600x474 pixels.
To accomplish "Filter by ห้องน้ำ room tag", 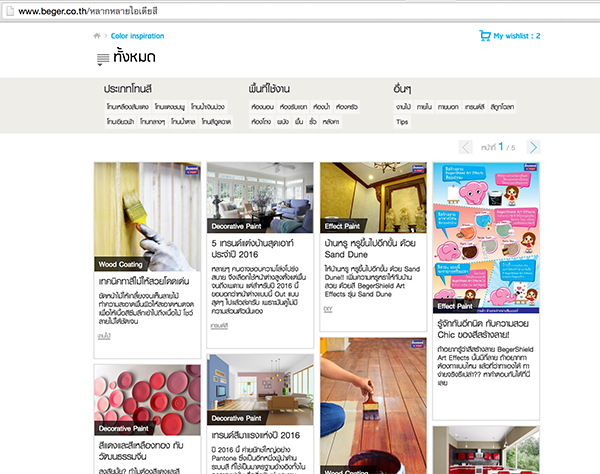I will pyautogui.click(x=321, y=107).
